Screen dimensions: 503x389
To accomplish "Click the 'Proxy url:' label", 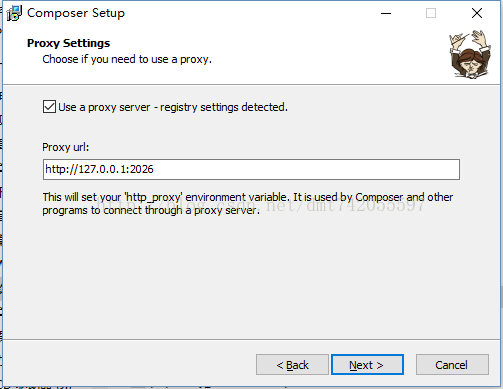I will [66, 147].
